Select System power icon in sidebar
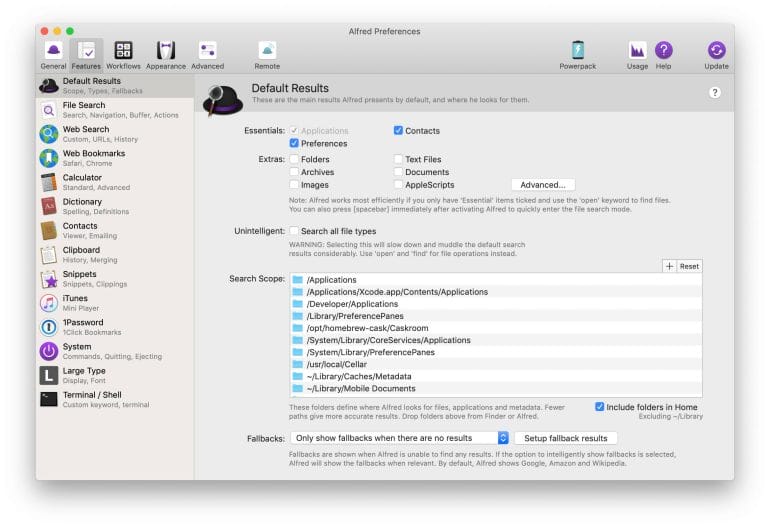Viewport: 770px width, 527px height. coord(49,351)
